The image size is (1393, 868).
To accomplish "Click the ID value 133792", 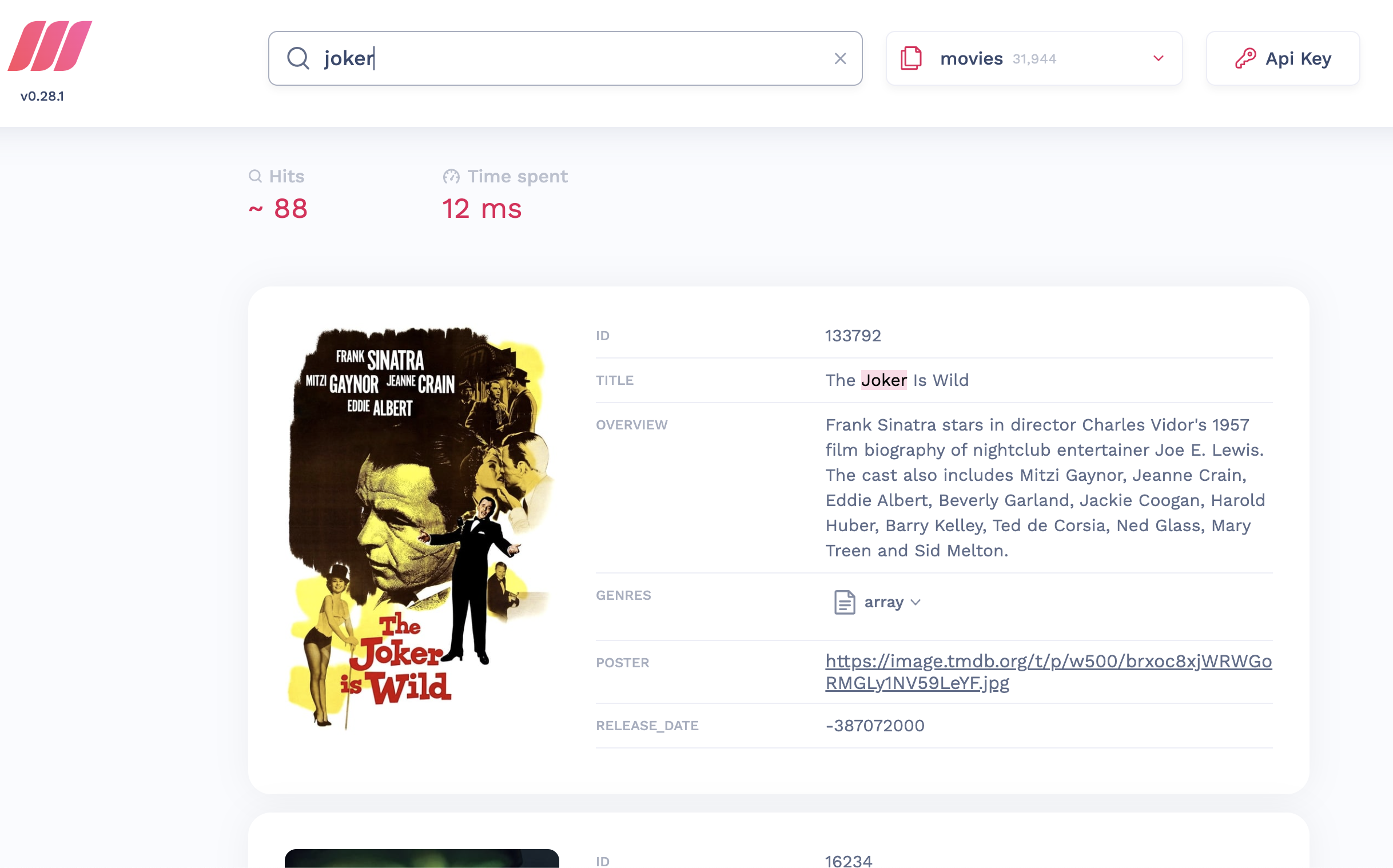I will pos(853,336).
